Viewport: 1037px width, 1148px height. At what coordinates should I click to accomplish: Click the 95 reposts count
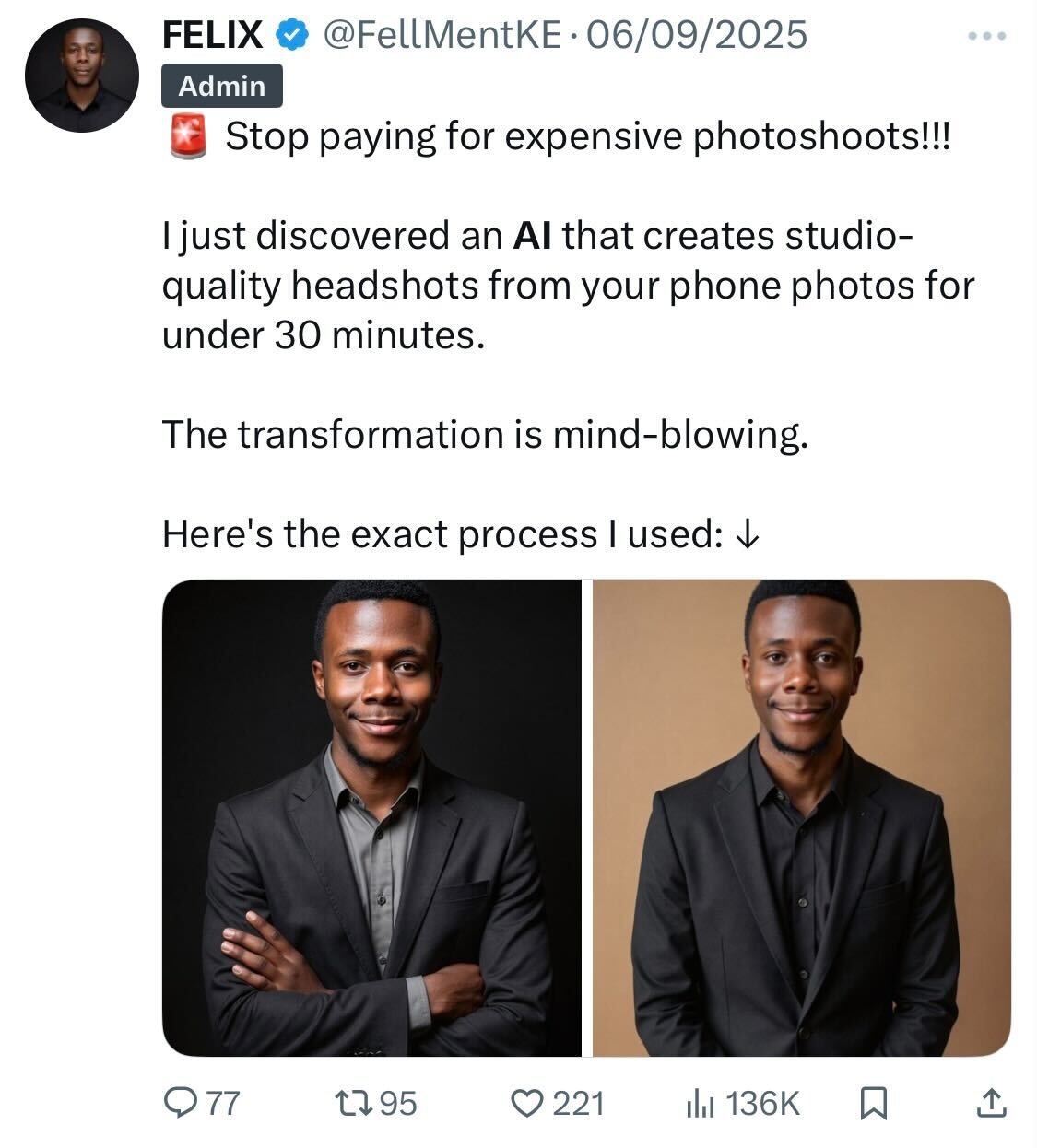[x=397, y=1103]
